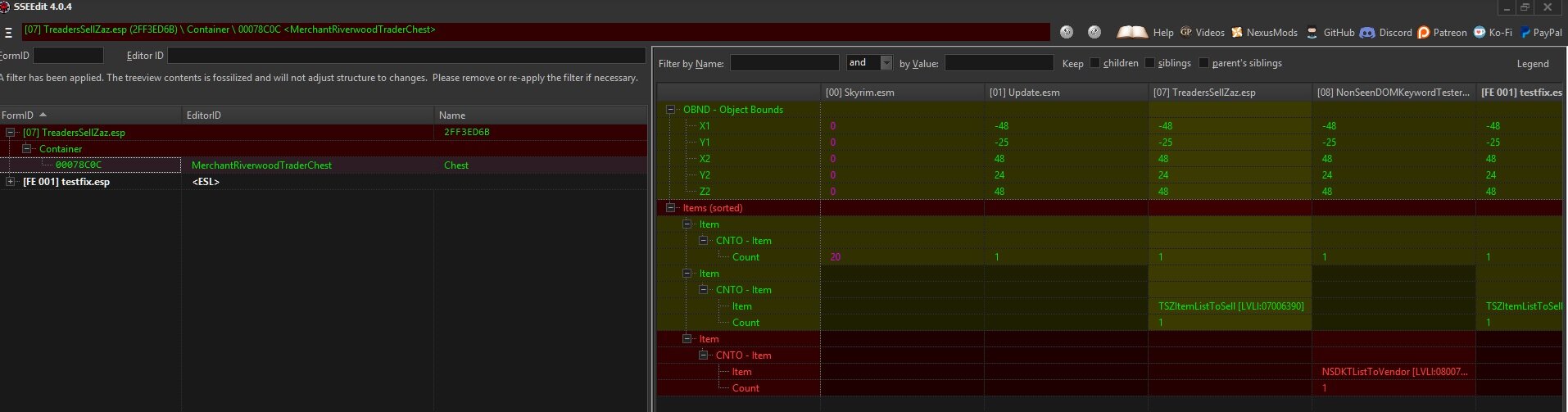The image size is (1568, 412).
Task: Click the Discord logo icon
Action: tap(1367, 33)
